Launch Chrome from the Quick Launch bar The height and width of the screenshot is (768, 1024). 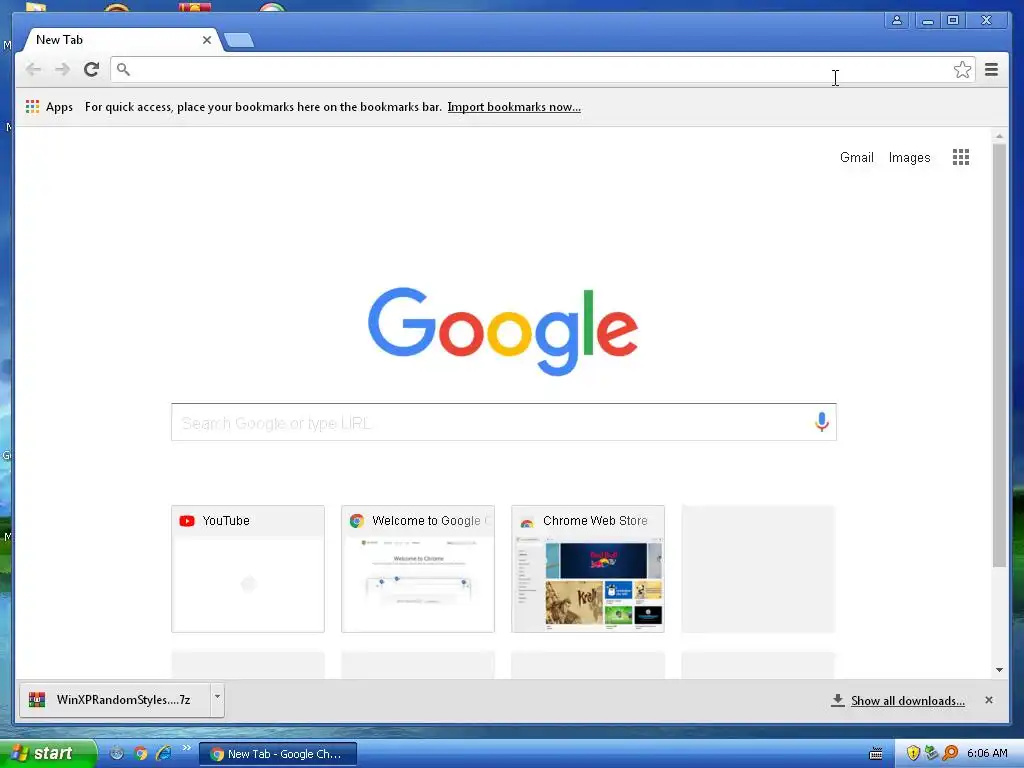pos(140,754)
